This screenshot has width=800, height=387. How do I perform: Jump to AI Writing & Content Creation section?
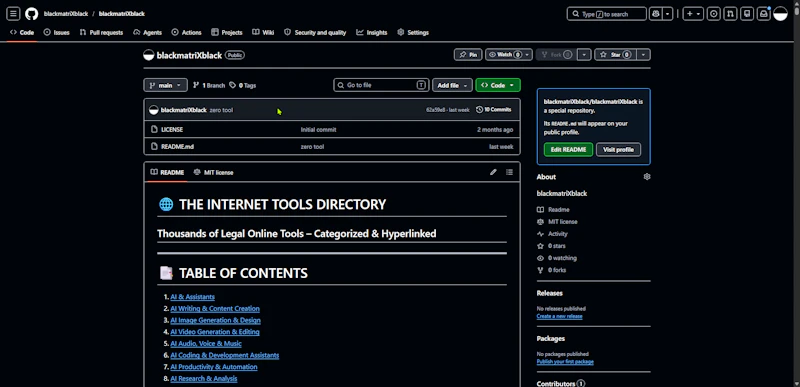215,308
